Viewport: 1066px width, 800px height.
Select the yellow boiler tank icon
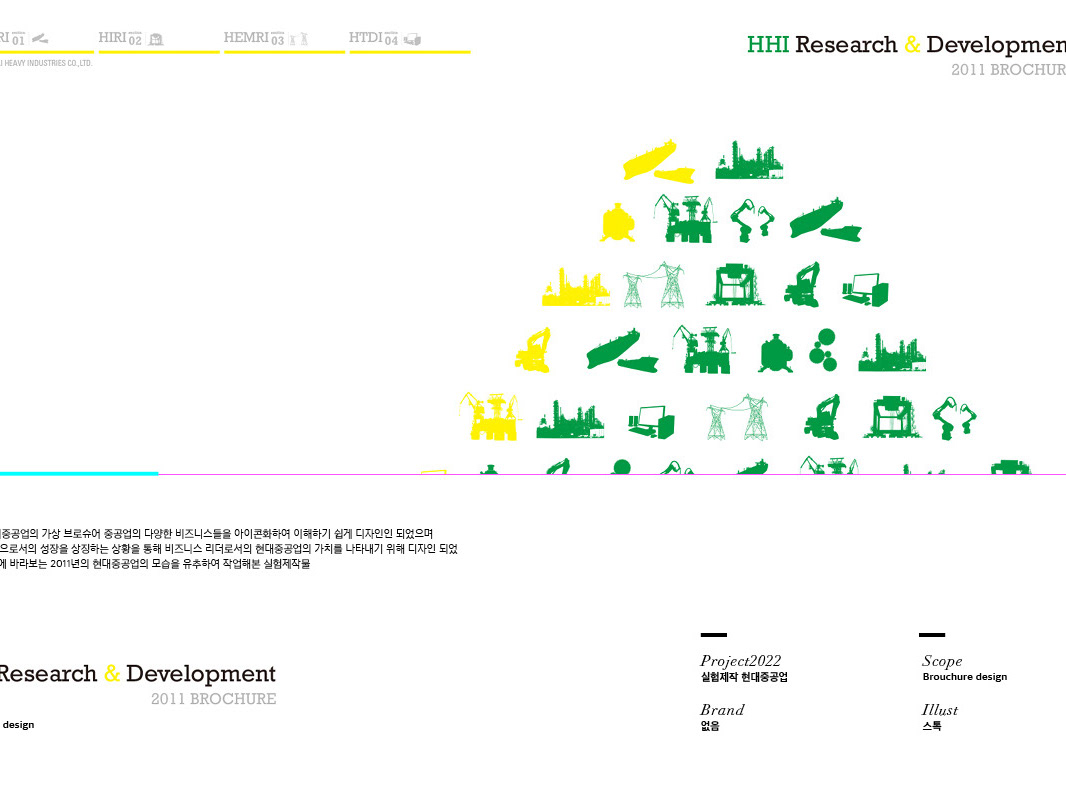(617, 222)
